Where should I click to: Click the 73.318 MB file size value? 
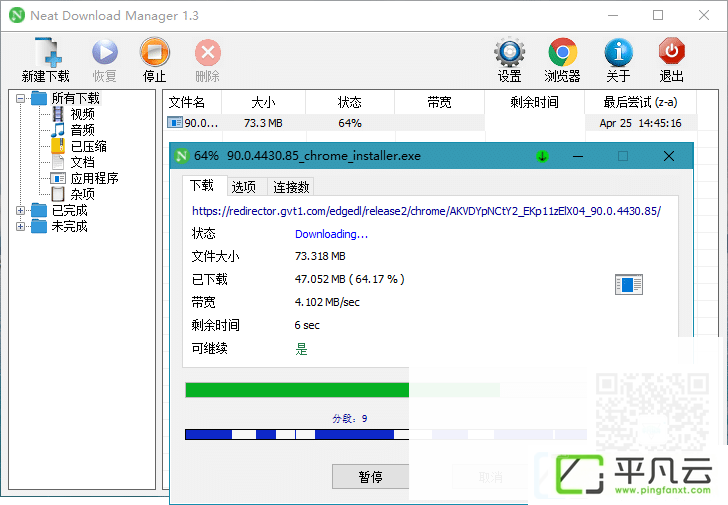320,256
